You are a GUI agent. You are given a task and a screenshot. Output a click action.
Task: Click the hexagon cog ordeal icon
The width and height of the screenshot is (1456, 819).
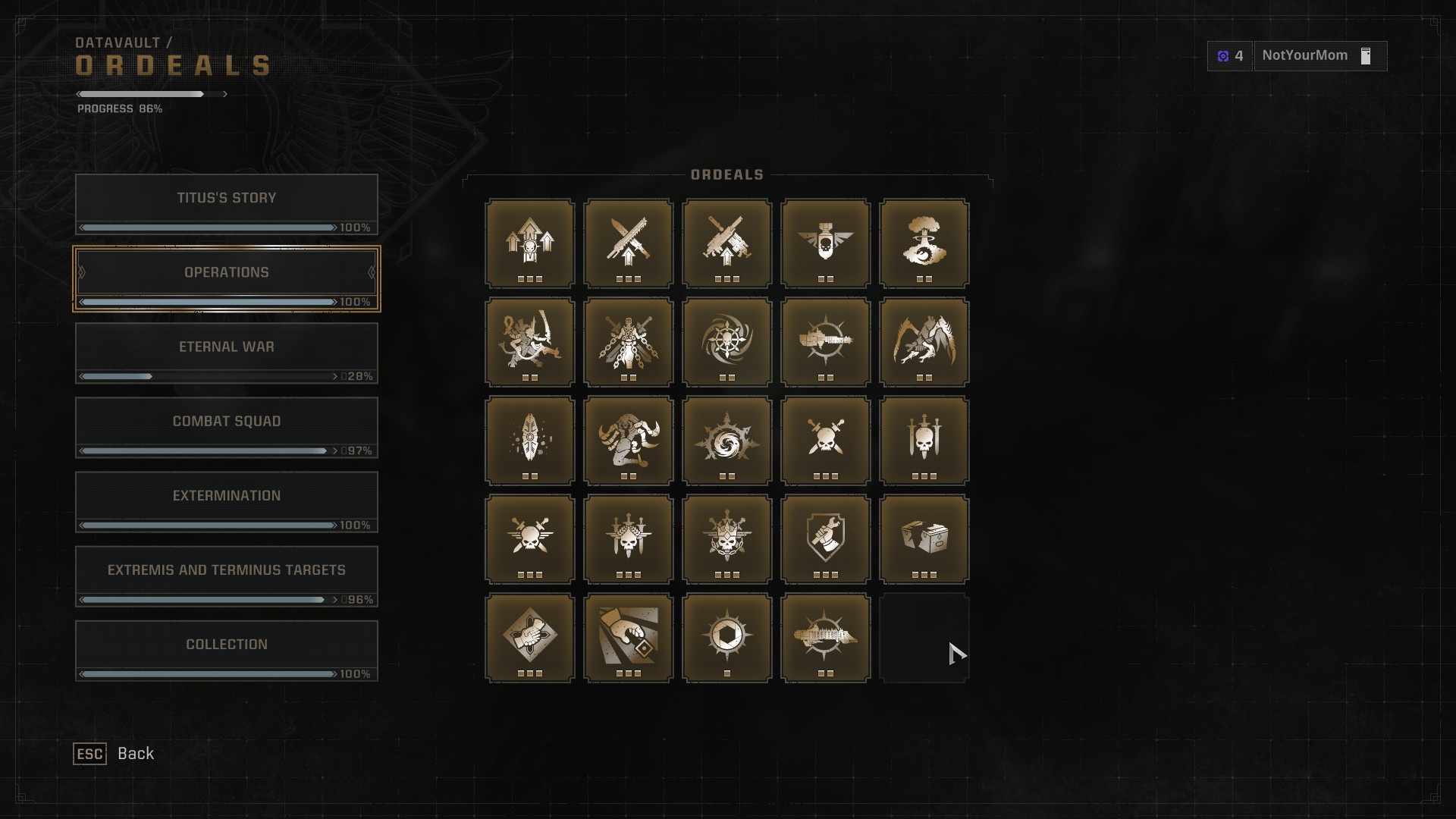[726, 638]
